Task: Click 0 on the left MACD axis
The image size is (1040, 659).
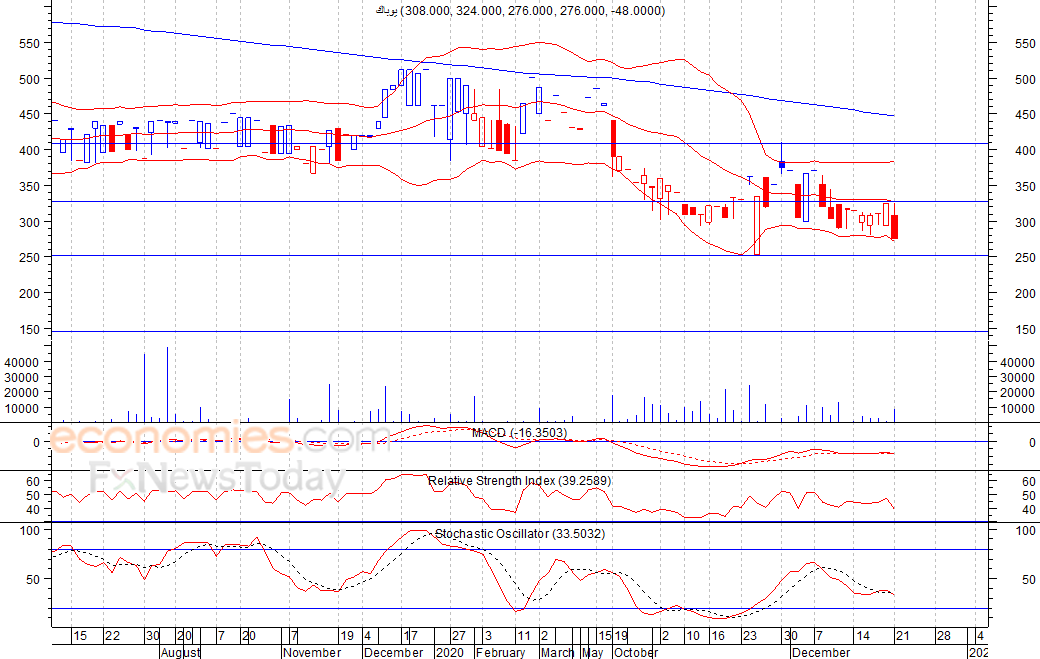Action: [x=36, y=443]
